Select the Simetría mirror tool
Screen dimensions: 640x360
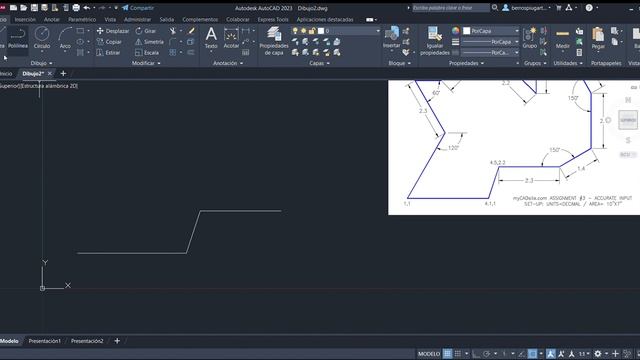(149, 42)
